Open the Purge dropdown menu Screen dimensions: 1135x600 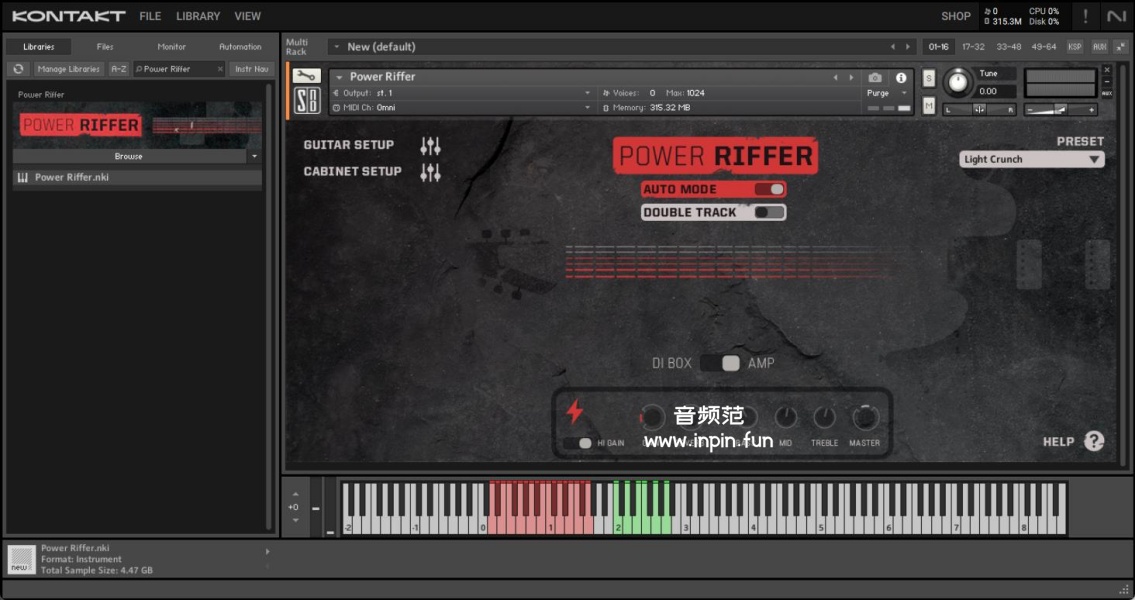[x=887, y=93]
